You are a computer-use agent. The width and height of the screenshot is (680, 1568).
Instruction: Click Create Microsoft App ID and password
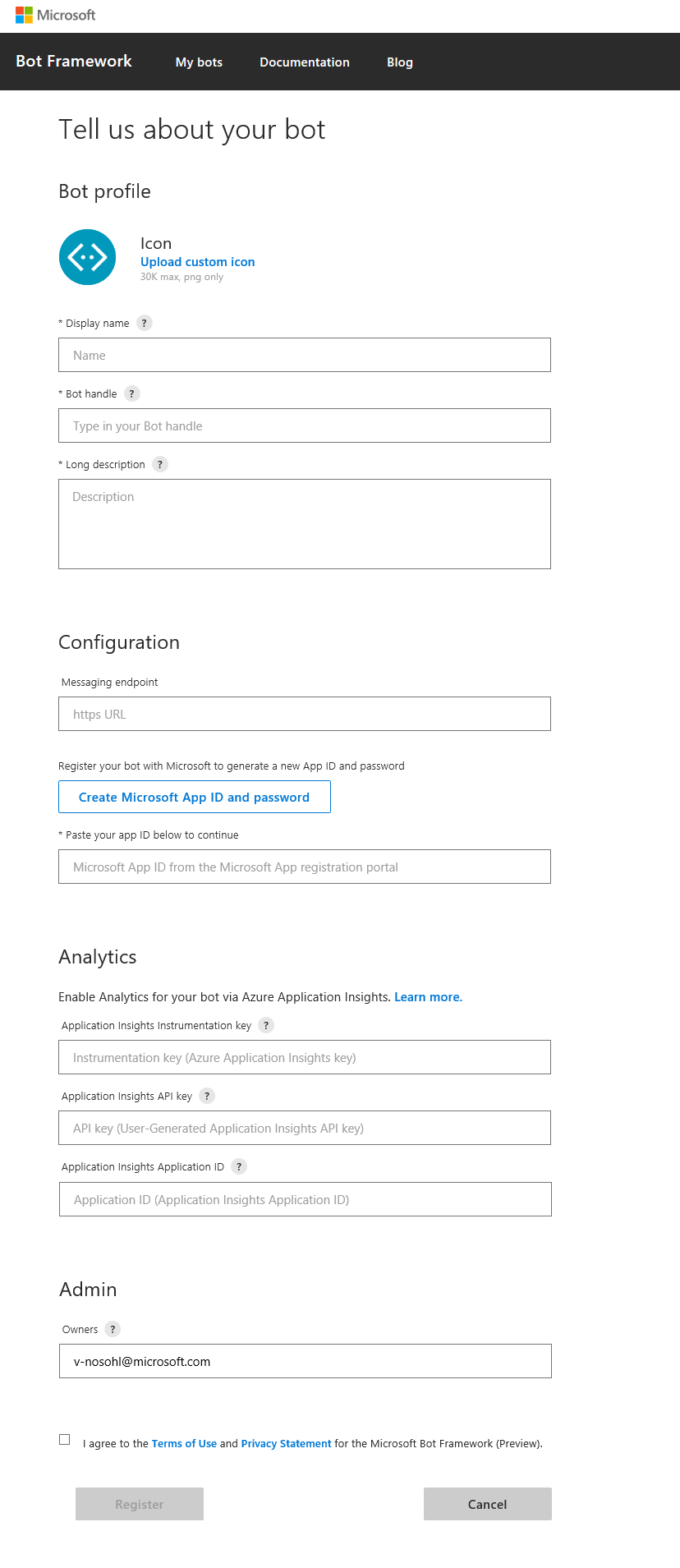(195, 797)
